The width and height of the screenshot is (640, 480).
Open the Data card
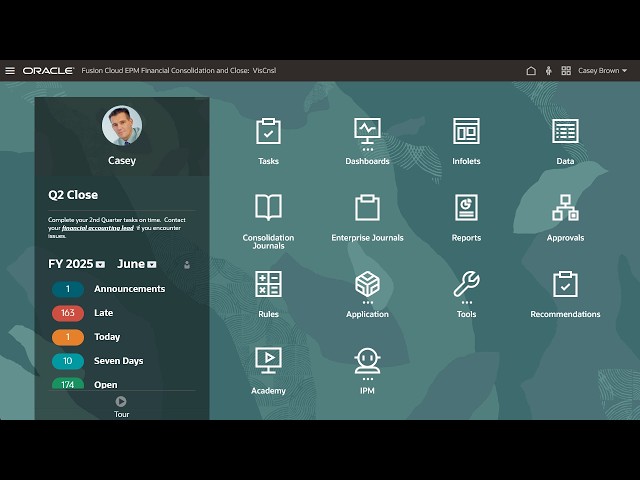pos(565,141)
